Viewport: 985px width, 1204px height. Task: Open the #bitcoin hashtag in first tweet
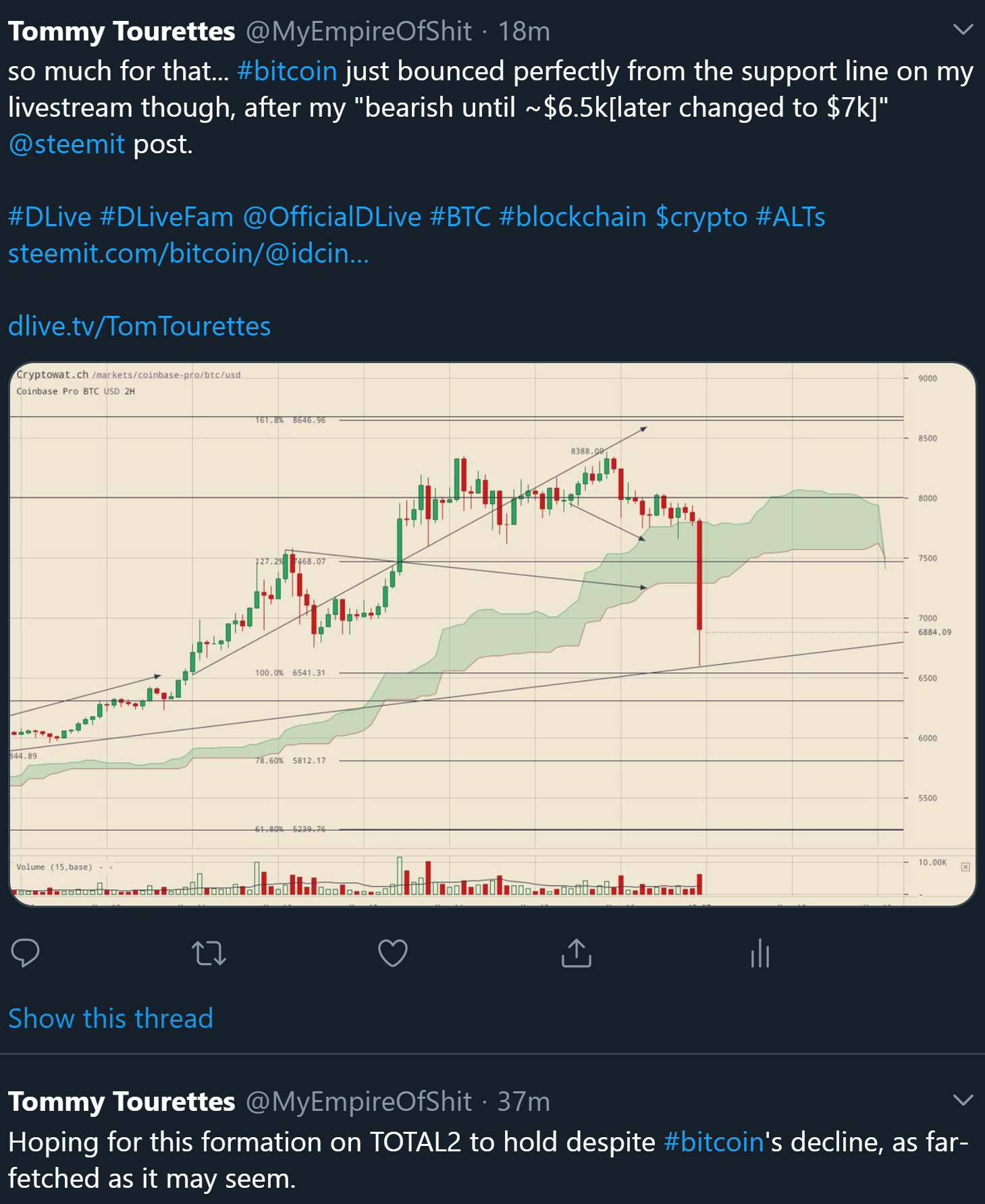click(287, 71)
